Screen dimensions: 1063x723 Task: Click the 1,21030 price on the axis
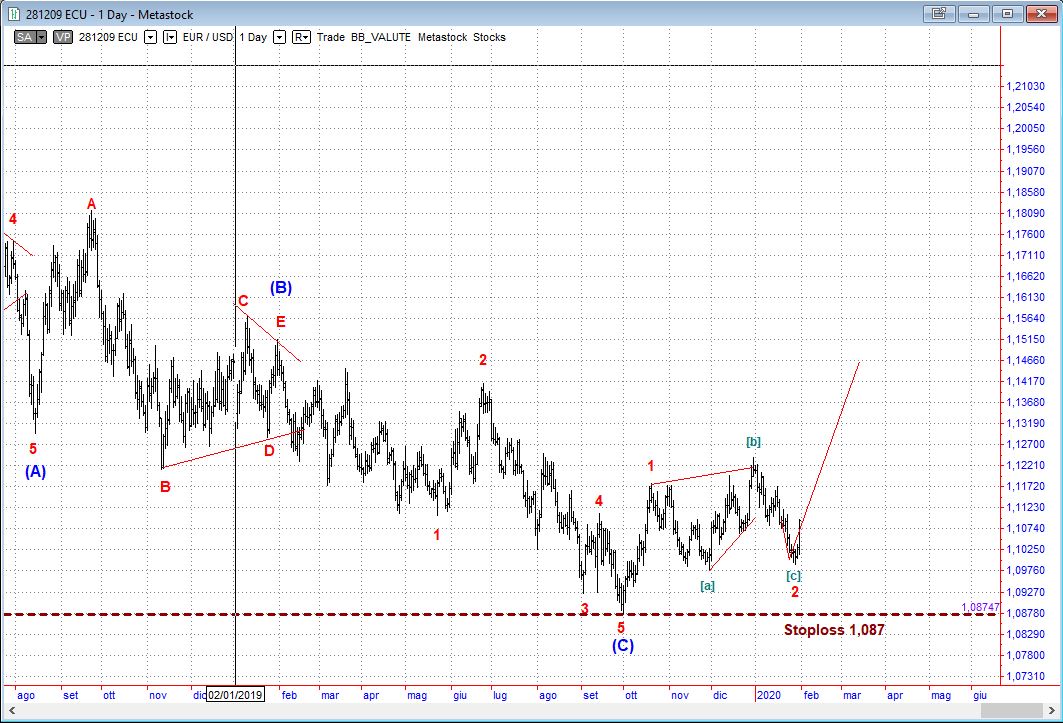pyautogui.click(x=1026, y=86)
